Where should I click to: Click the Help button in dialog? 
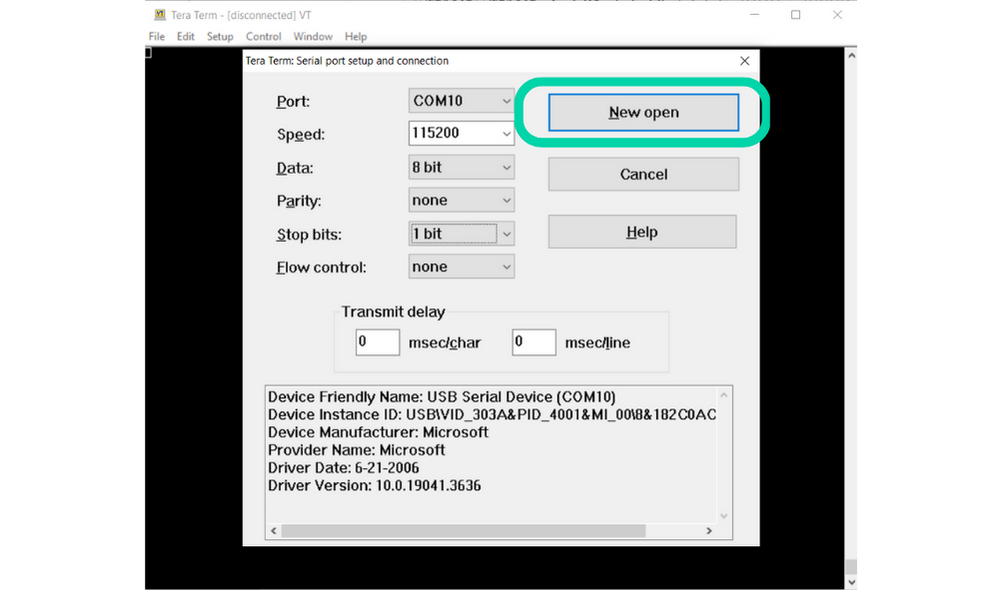click(642, 232)
